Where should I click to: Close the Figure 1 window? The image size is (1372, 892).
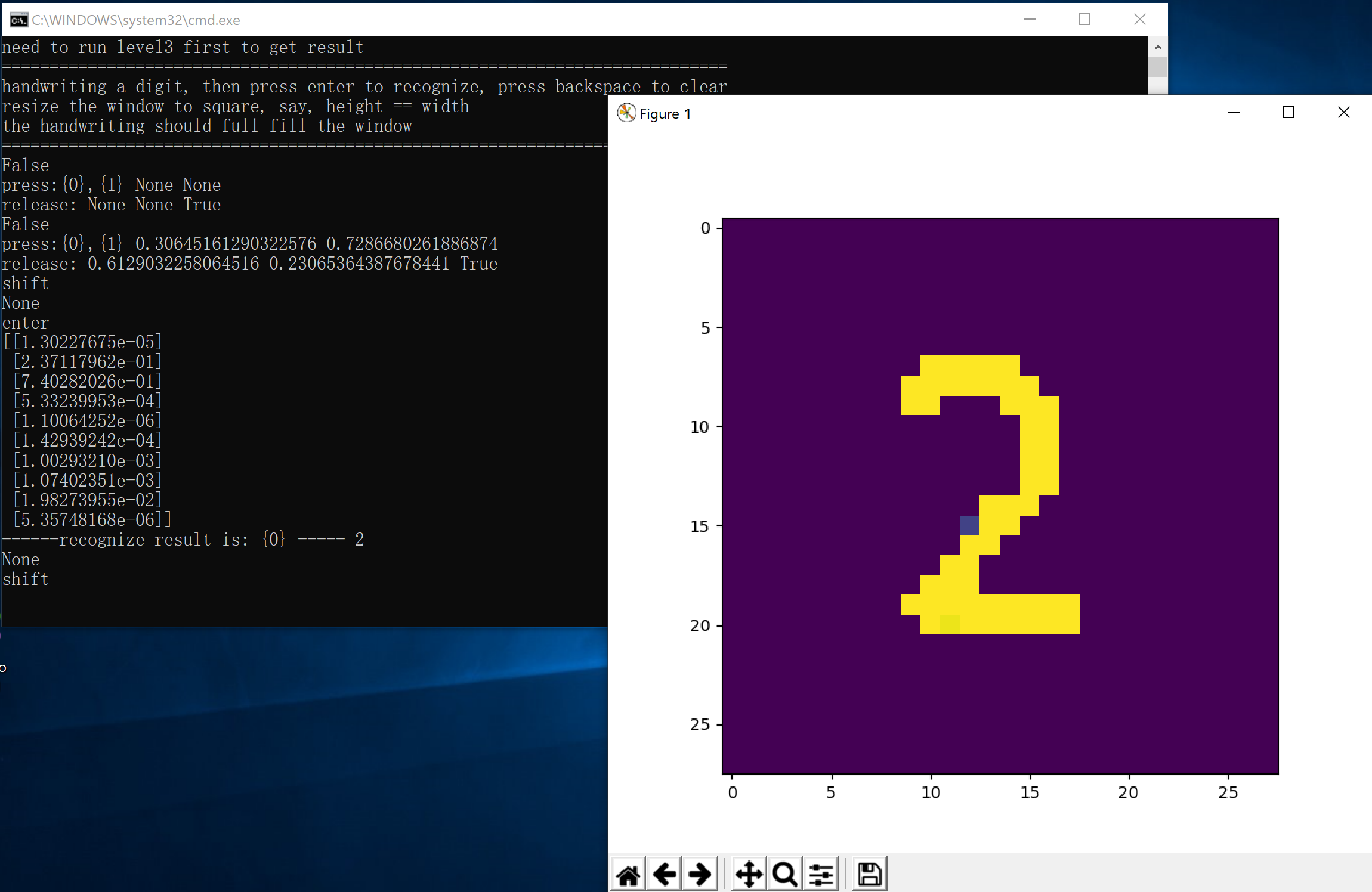1343,112
